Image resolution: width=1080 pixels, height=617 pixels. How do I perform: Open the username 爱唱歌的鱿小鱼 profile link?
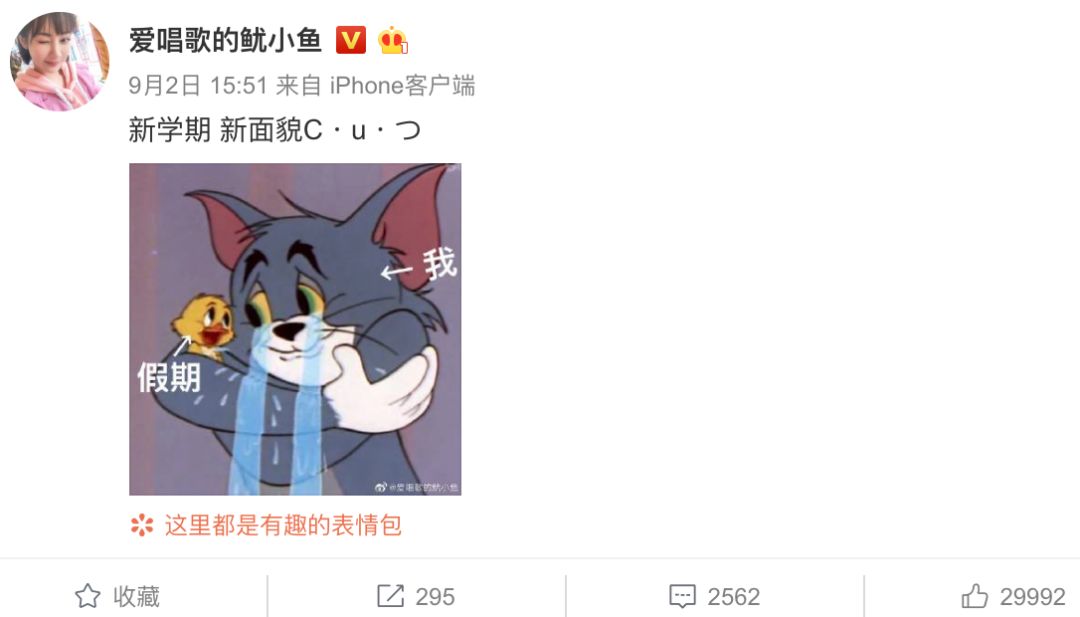(x=225, y=41)
